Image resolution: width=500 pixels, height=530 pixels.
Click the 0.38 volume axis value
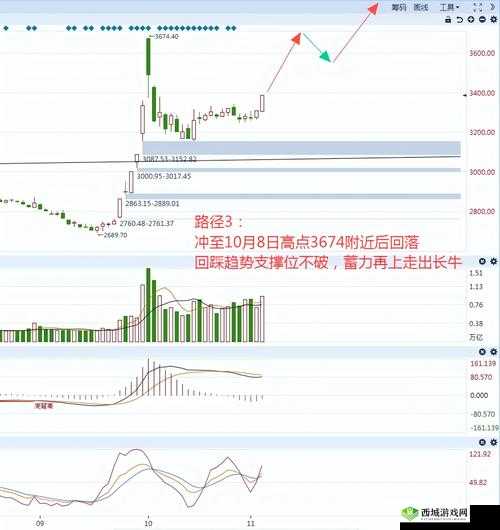coord(476,324)
